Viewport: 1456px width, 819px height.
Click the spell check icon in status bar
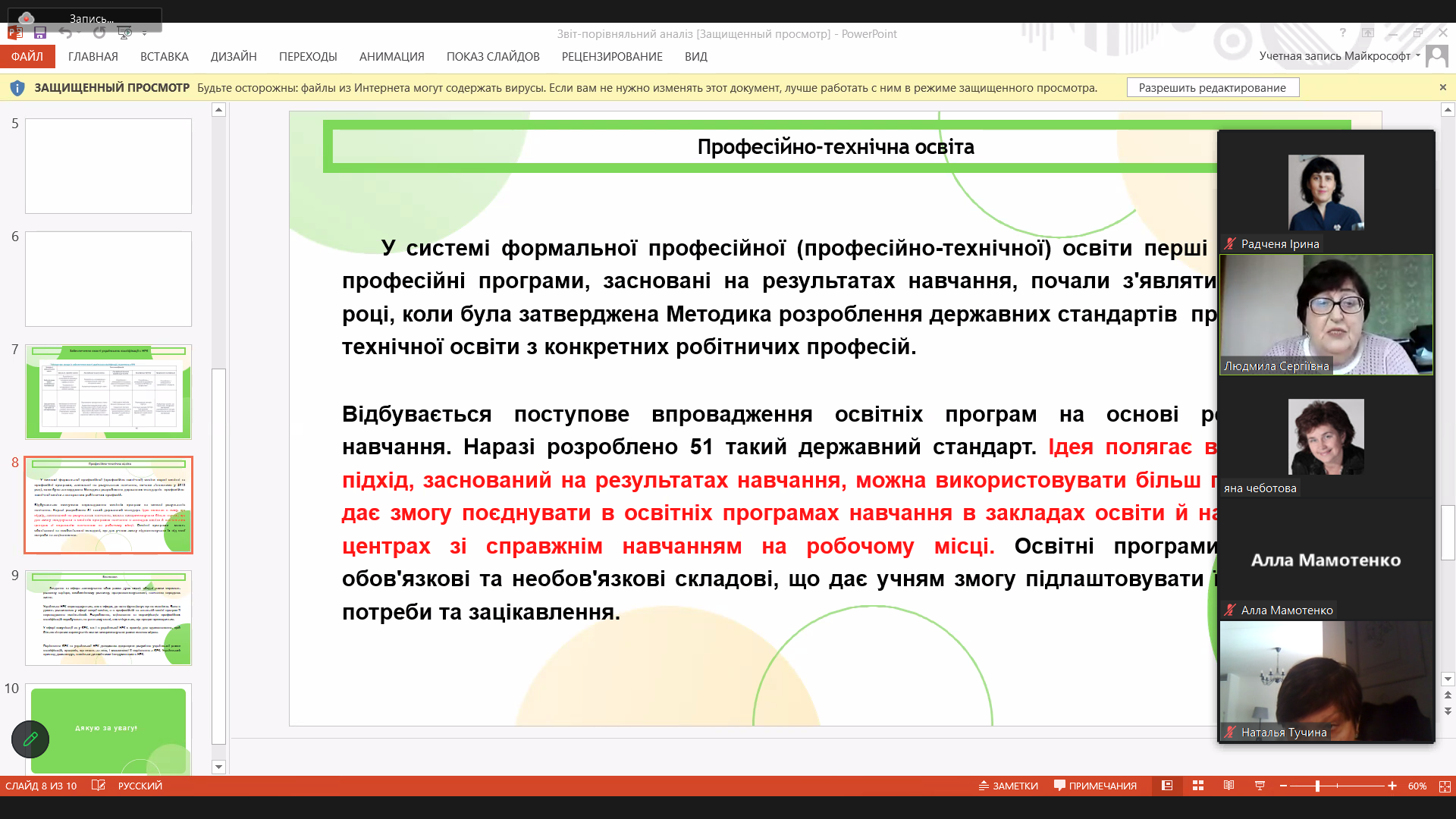[x=98, y=786]
